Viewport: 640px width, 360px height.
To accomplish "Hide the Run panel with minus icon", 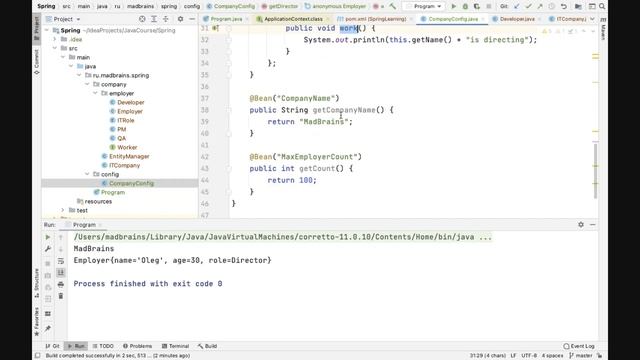I will tap(593, 224).
